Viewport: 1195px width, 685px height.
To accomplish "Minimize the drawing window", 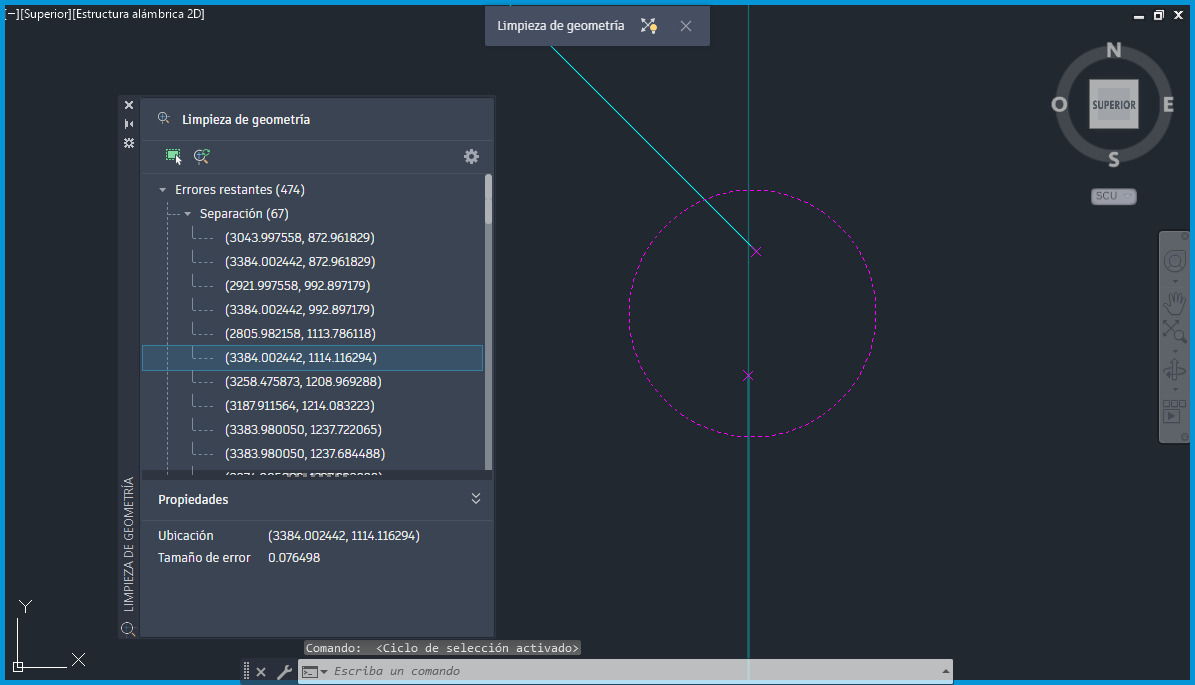I will pyautogui.click(x=1139, y=15).
